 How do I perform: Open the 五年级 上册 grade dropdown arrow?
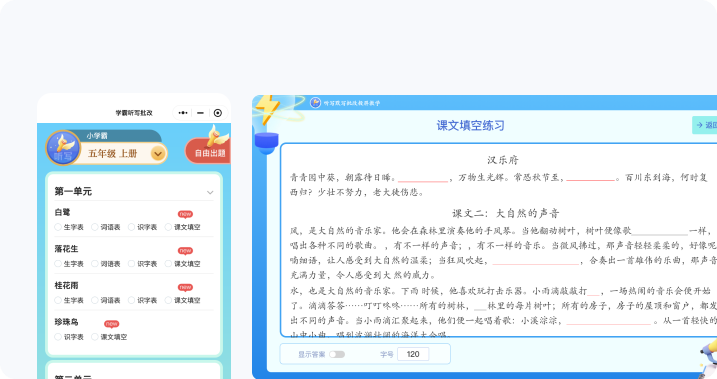158,154
